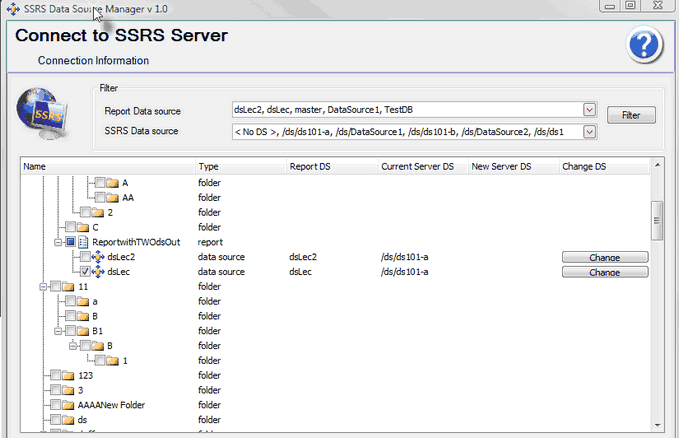Viewport: 679px width, 438px height.
Task: Collapse the B1 folder tree node
Action: (58, 331)
